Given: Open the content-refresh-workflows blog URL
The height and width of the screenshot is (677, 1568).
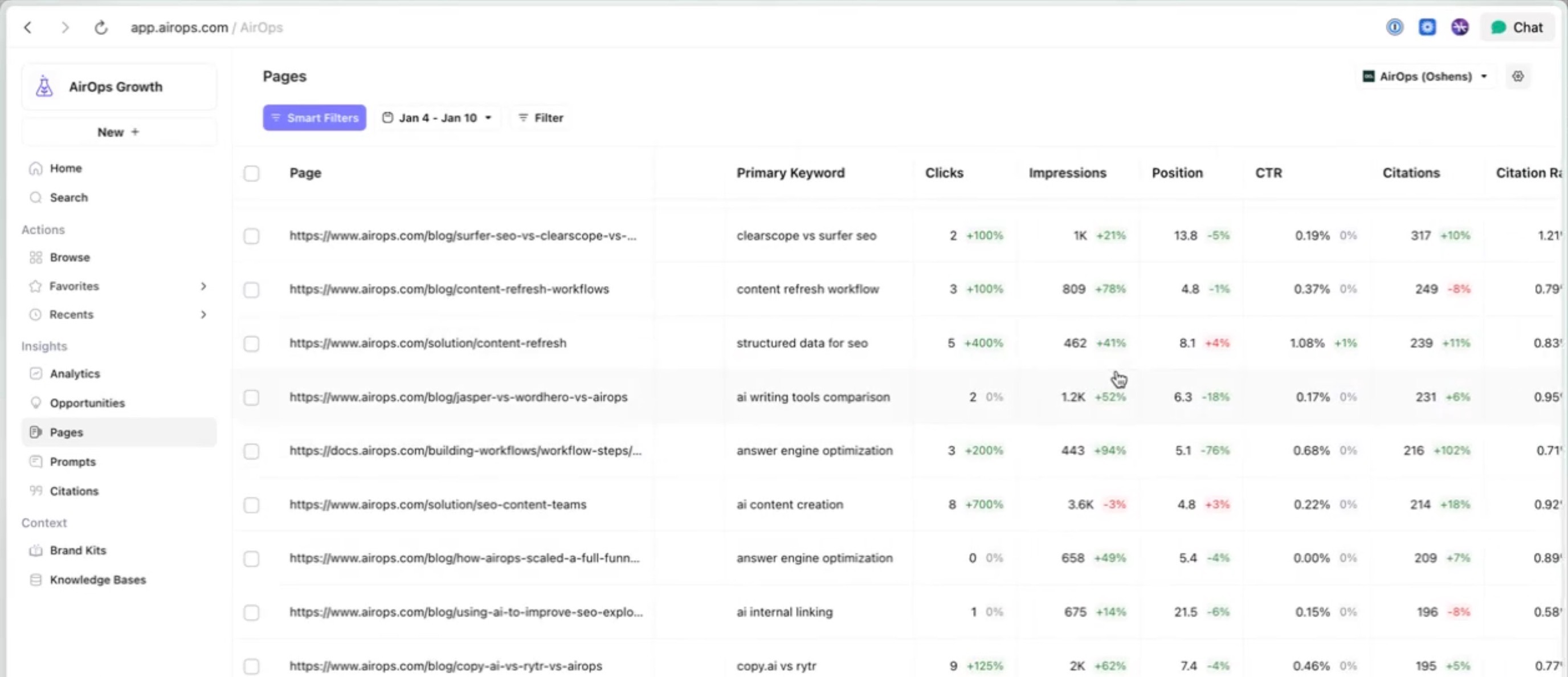Looking at the screenshot, I should 449,288.
